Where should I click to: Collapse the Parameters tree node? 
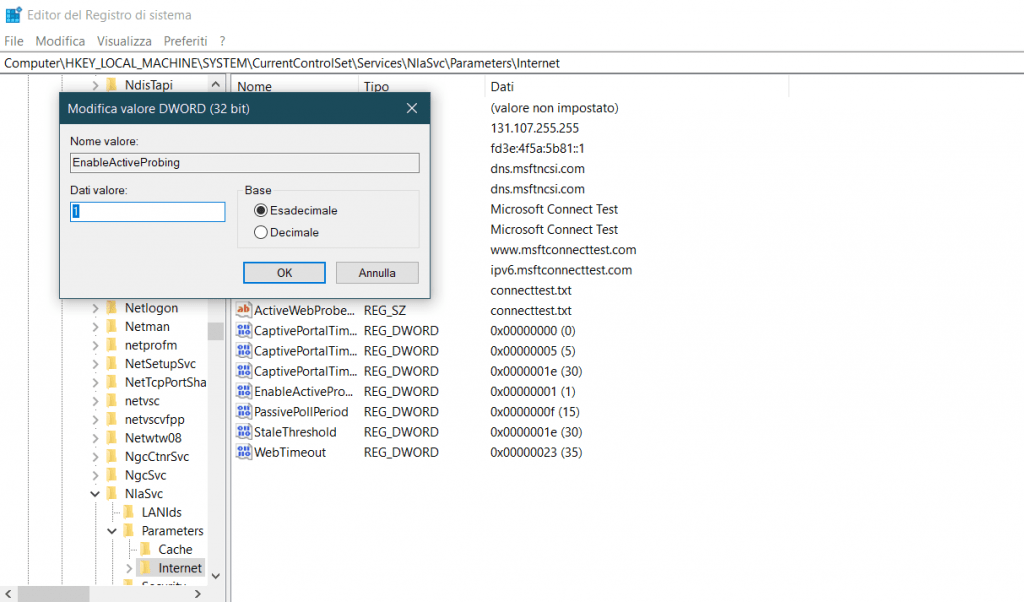tap(112, 531)
